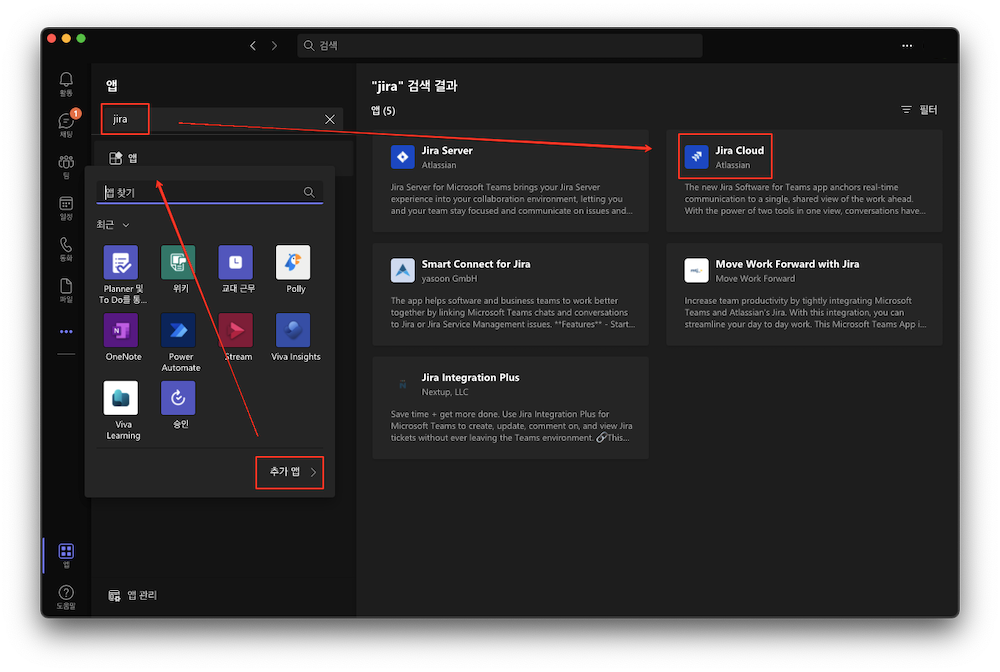Open app management (앱 관리) link

coord(133,595)
